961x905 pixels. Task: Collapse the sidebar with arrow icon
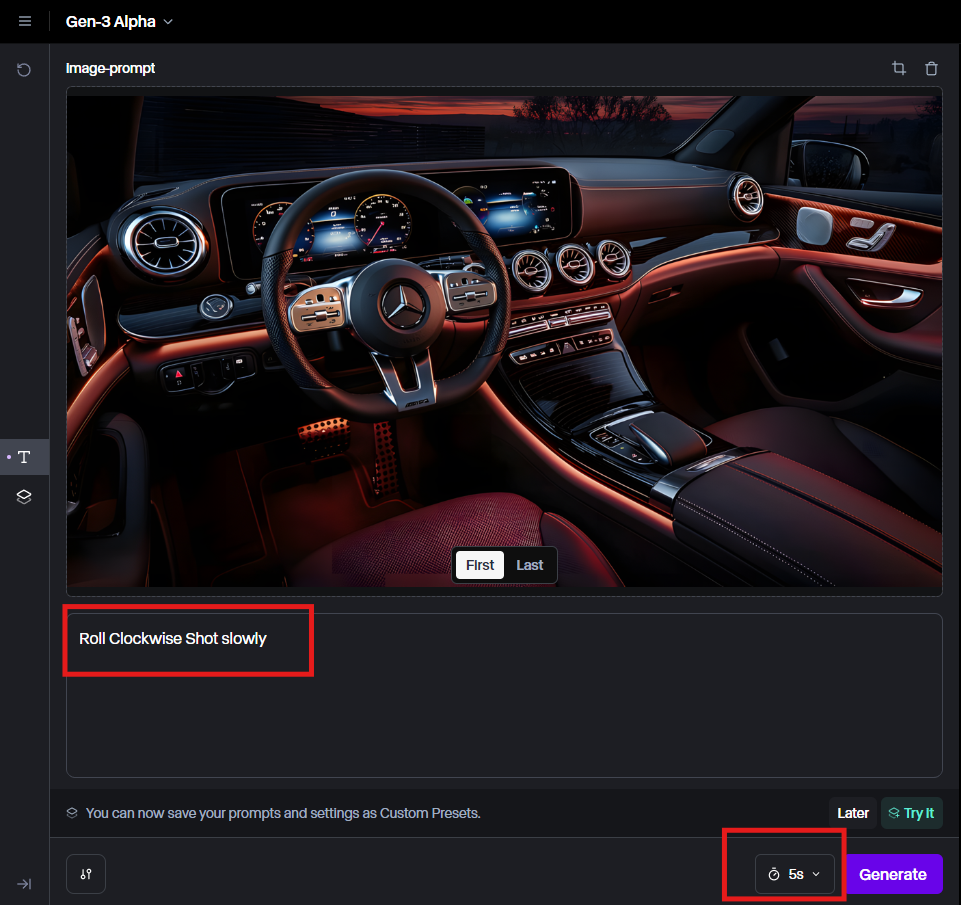[24, 884]
